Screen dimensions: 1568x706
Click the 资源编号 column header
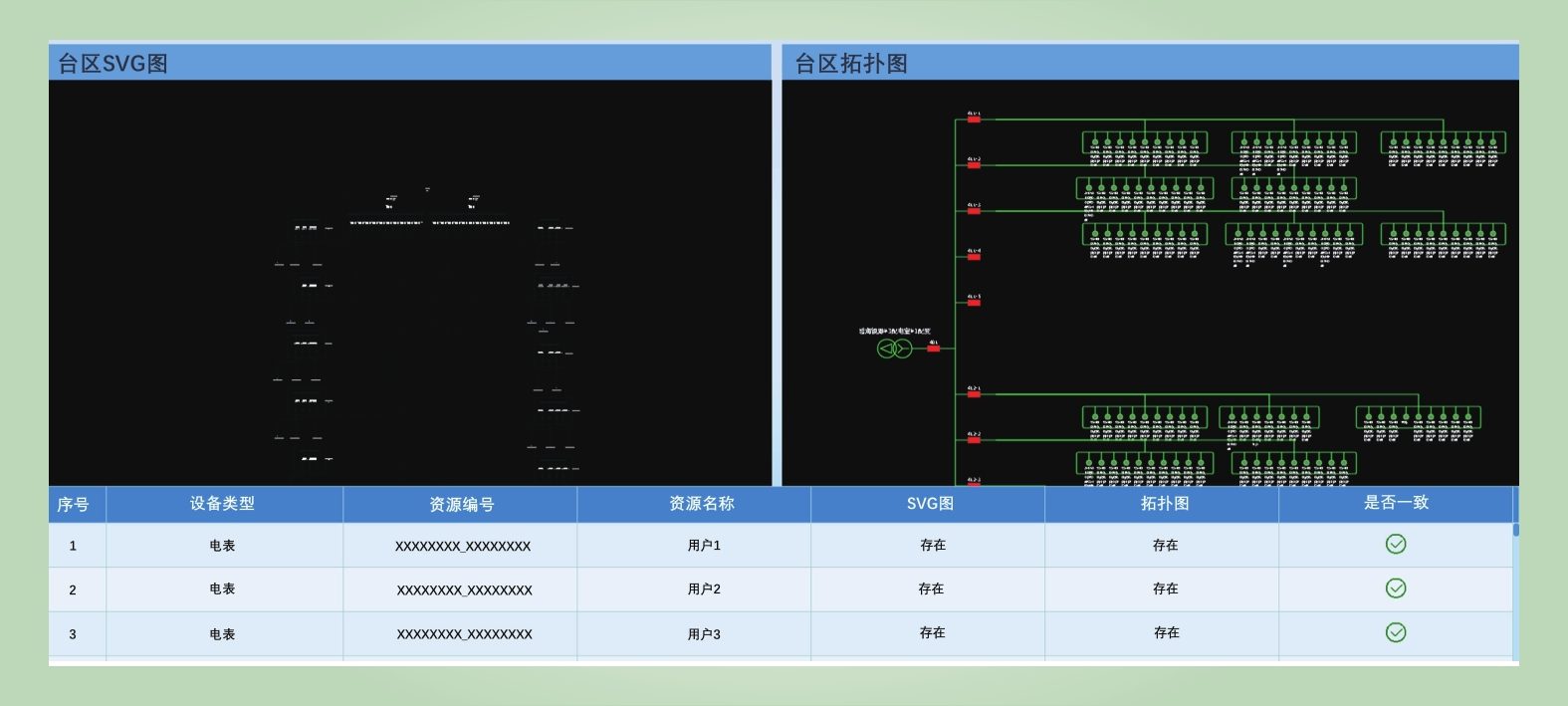[461, 505]
